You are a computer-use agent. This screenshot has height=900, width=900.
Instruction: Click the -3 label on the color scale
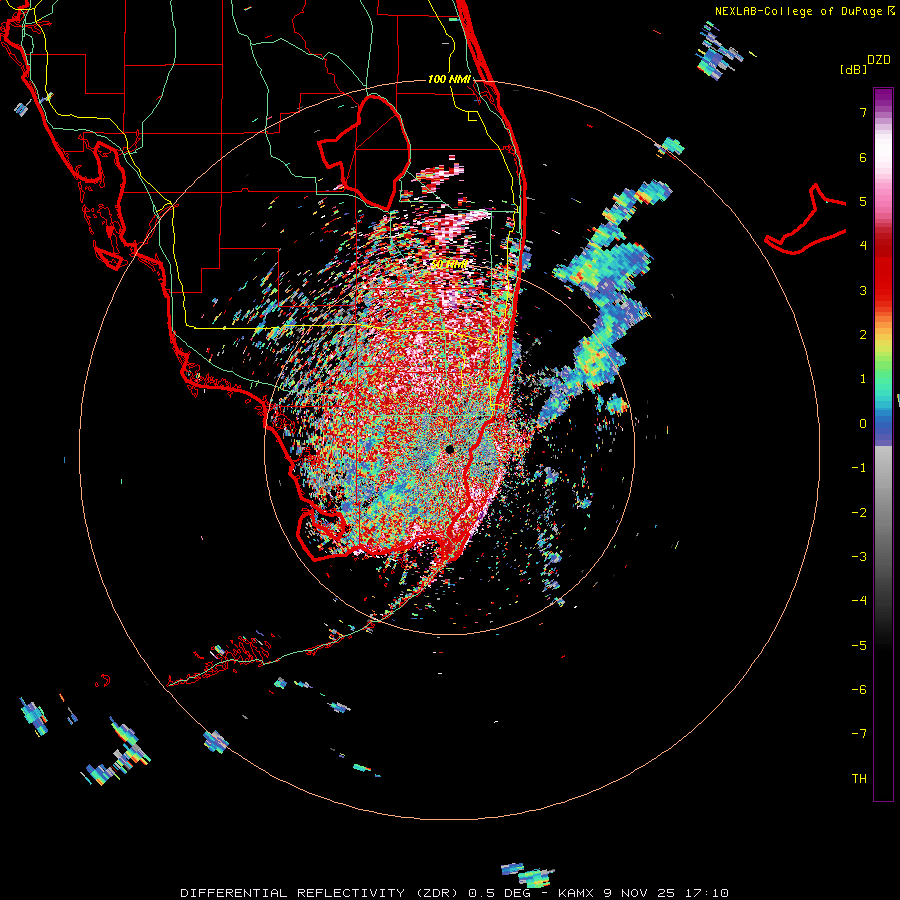coord(859,556)
